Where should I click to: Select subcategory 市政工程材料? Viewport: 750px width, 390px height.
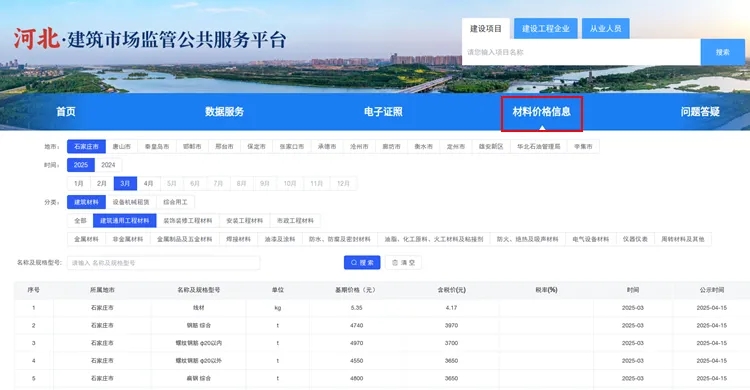pyautogui.click(x=295, y=221)
